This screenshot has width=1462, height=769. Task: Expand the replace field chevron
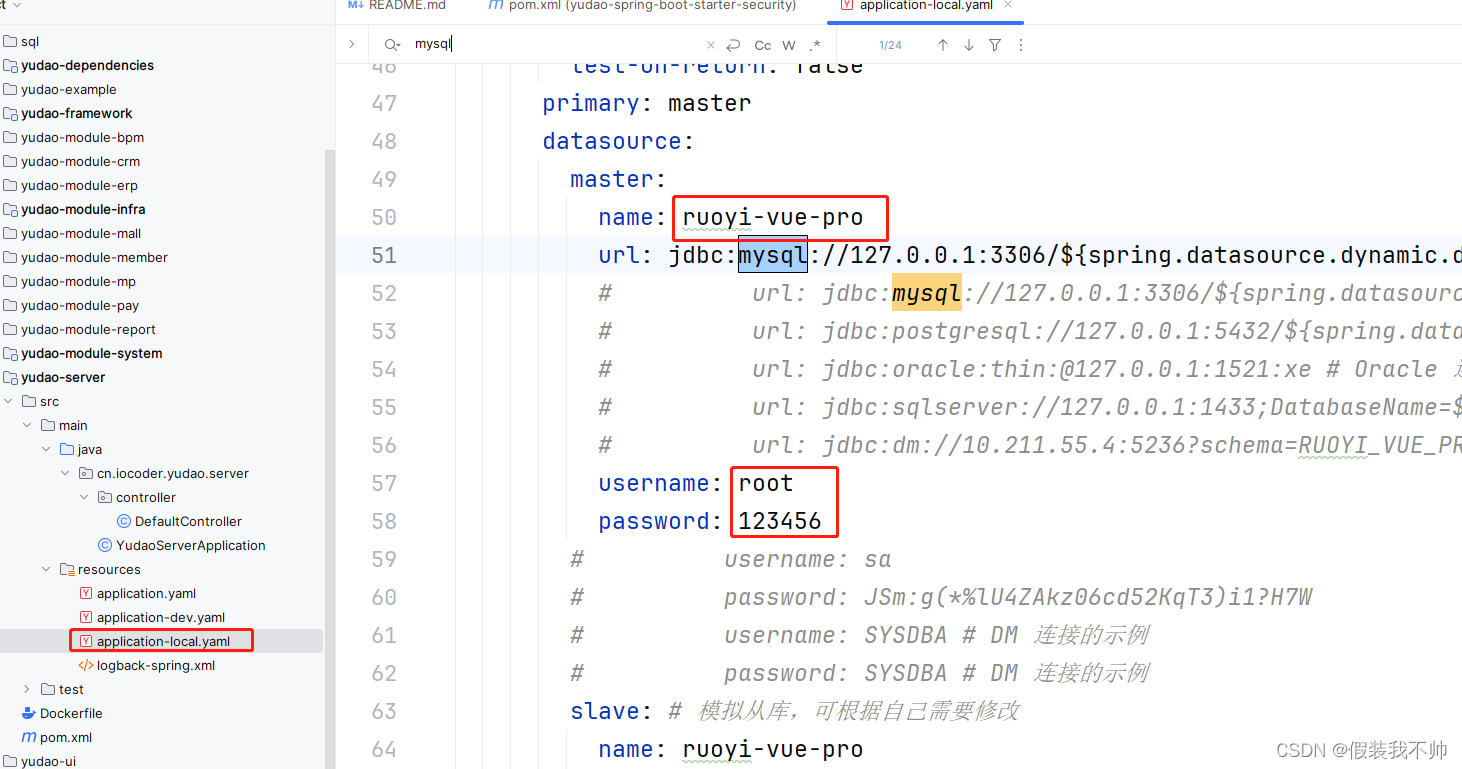351,44
